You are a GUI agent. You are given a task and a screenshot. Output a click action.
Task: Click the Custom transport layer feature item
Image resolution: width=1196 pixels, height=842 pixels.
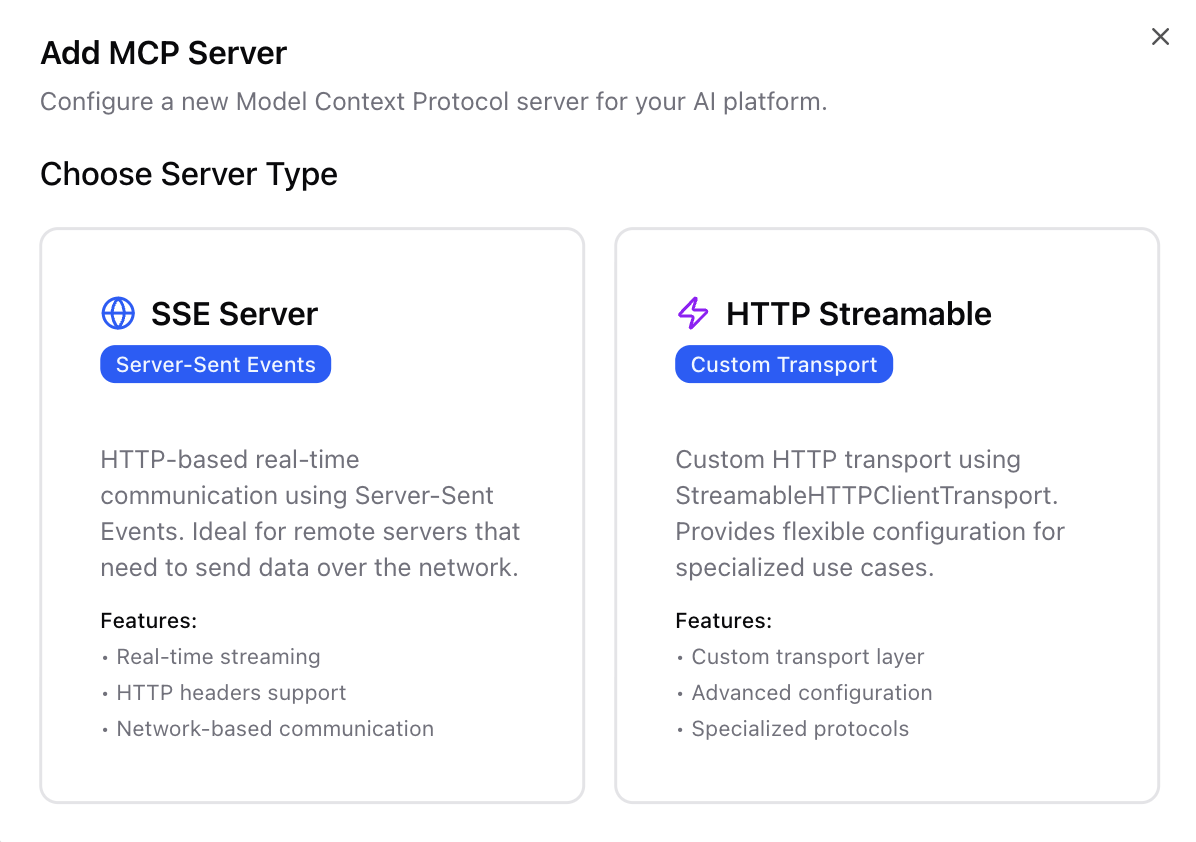point(807,657)
